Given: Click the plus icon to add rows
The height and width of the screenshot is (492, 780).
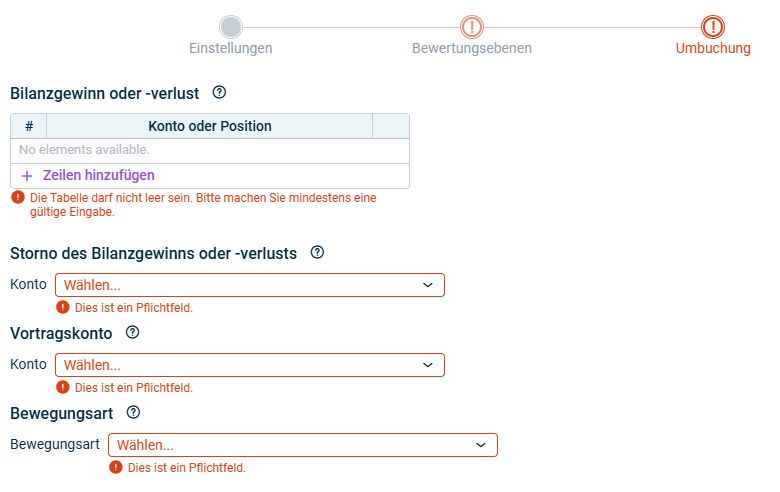Looking at the screenshot, I should [x=27, y=175].
